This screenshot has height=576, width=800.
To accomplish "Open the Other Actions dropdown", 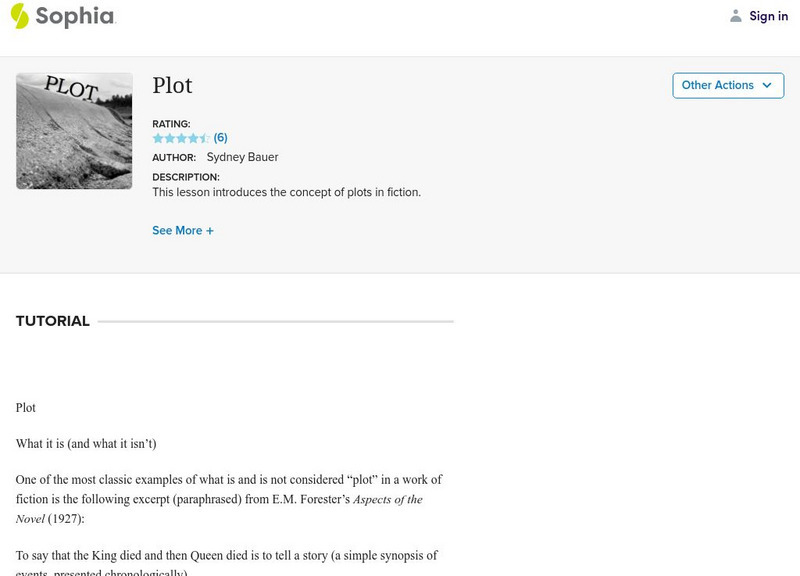I will click(x=727, y=85).
